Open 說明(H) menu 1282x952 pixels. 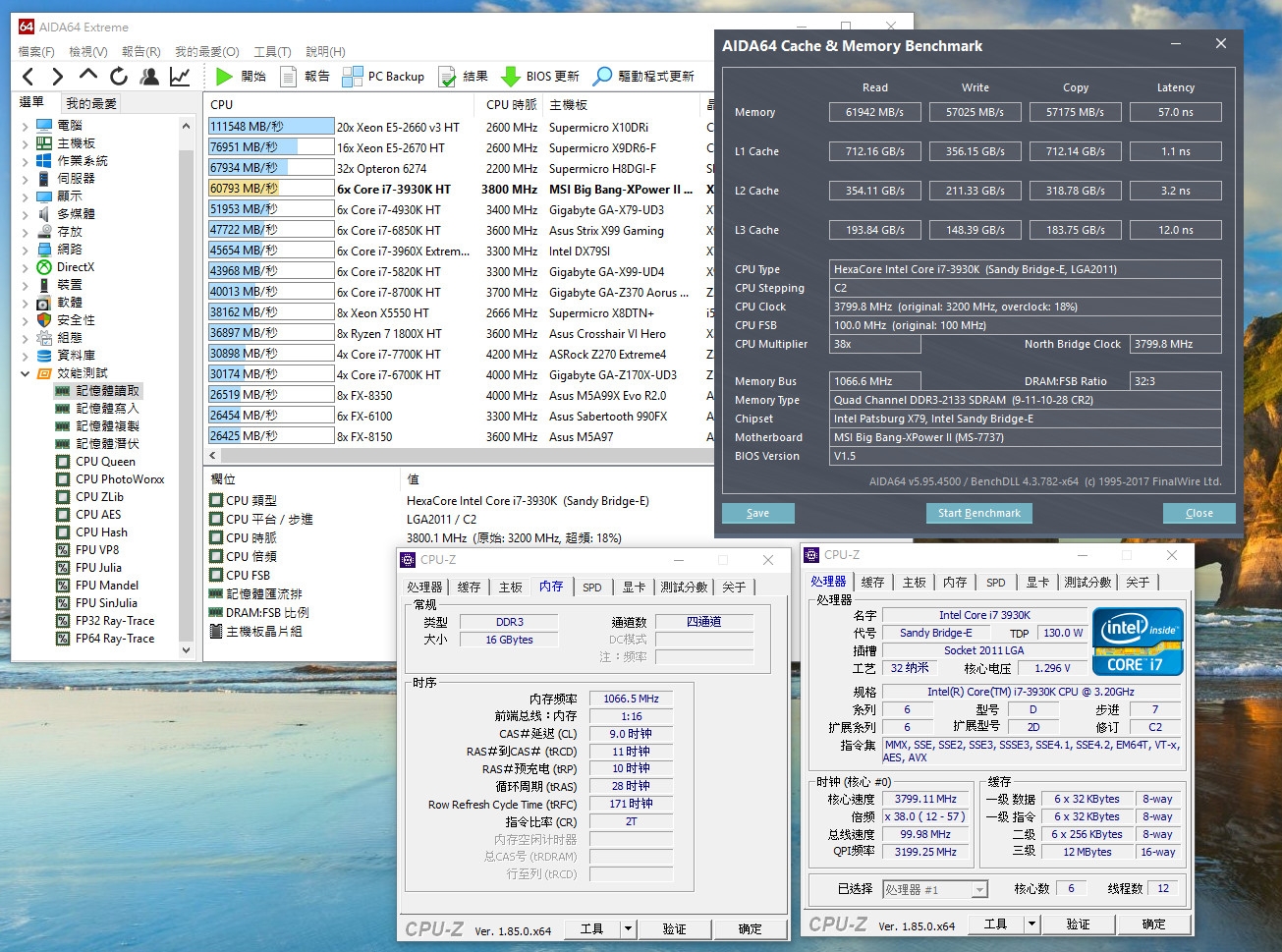325,52
